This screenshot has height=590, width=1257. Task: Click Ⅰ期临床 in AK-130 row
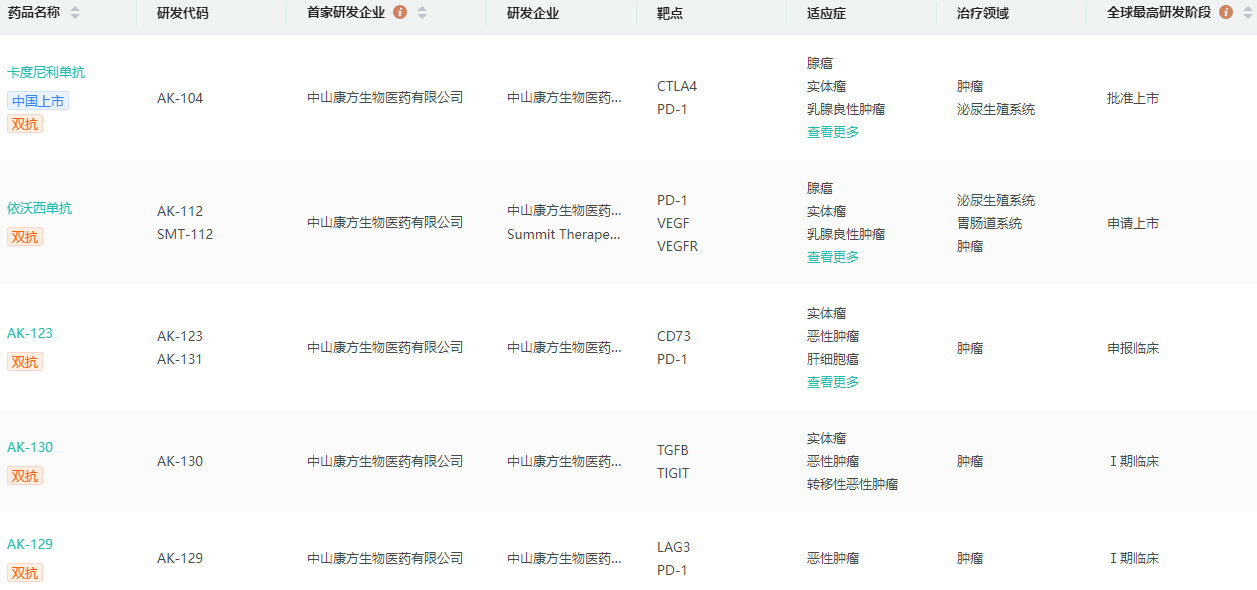[1133, 461]
